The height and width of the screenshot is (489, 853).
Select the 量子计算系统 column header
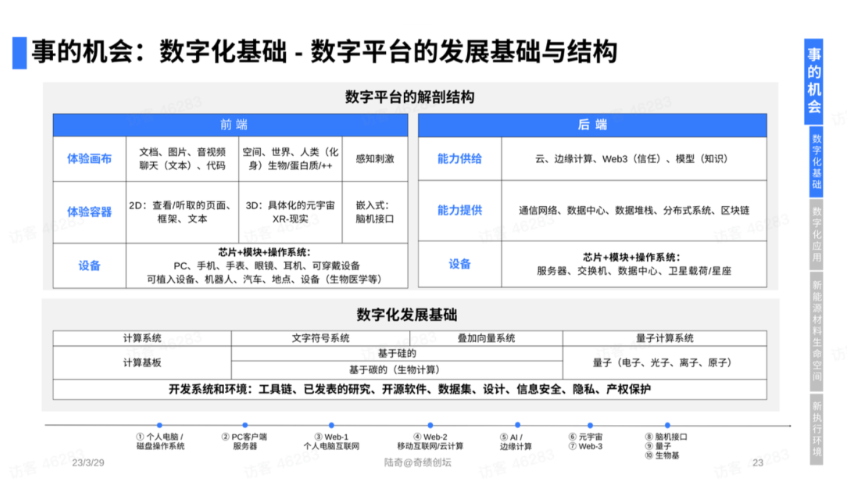point(664,338)
